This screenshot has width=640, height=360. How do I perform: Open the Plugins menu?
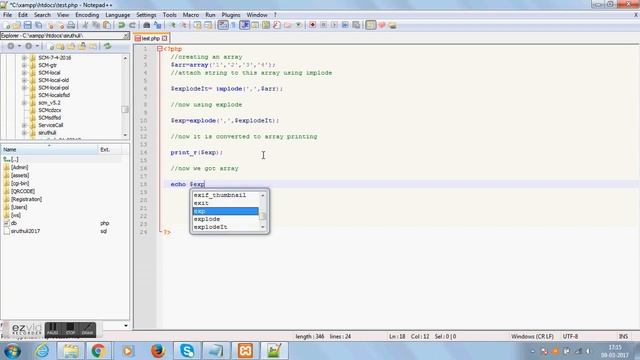coord(231,15)
